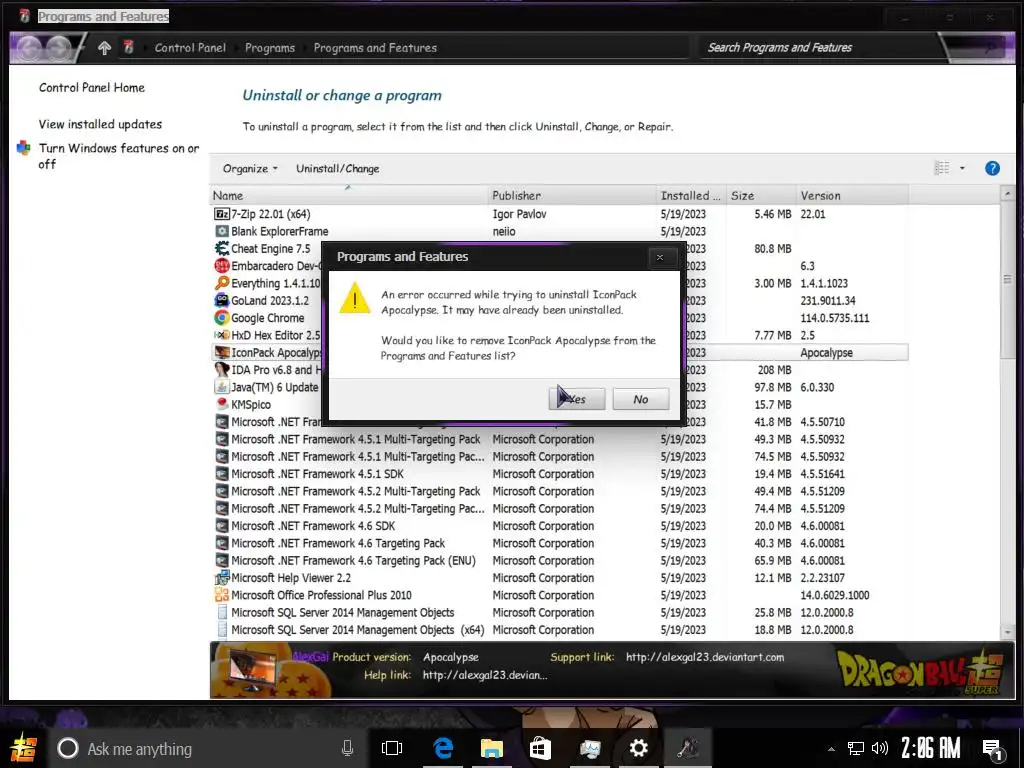Open Task View on the taskbar
Image resolution: width=1024 pixels, height=768 pixels.
tap(392, 748)
